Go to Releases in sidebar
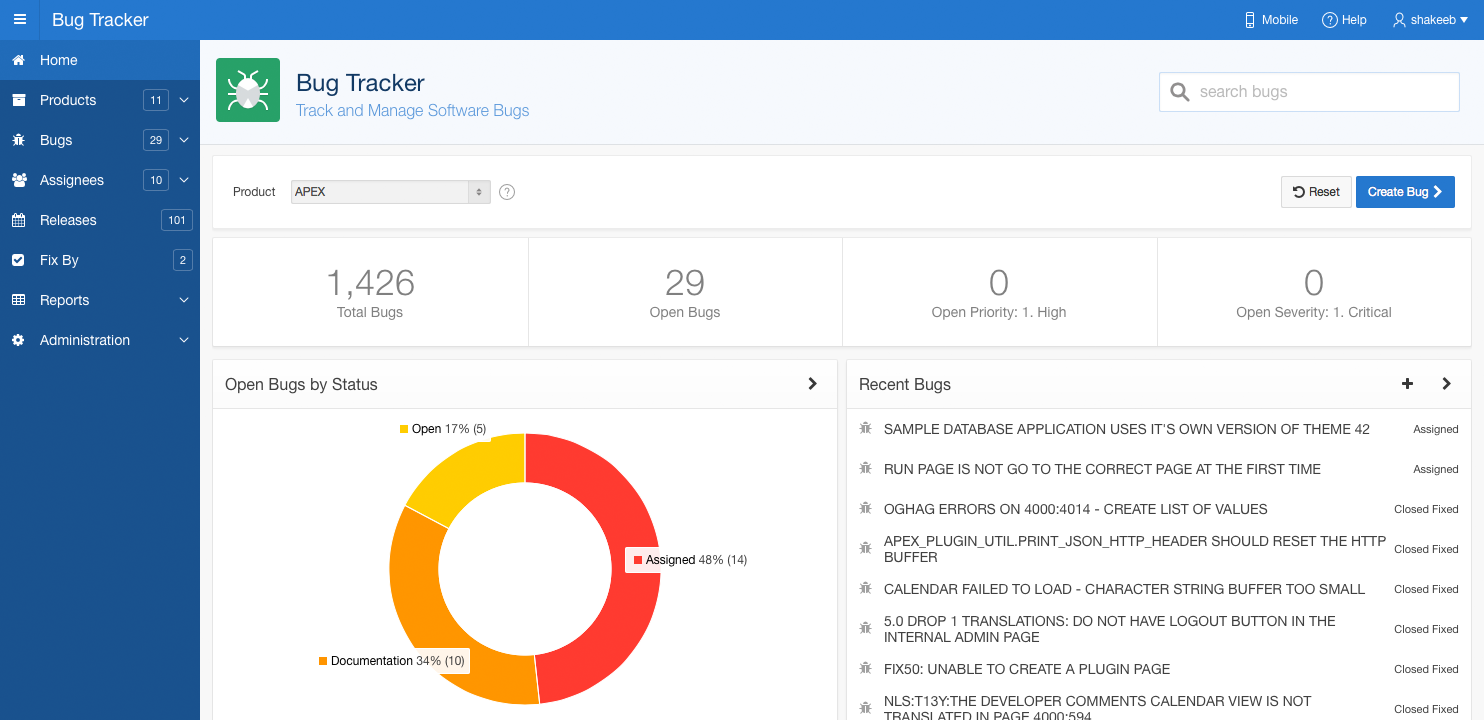Screen dimensions: 1484x720 point(68,220)
